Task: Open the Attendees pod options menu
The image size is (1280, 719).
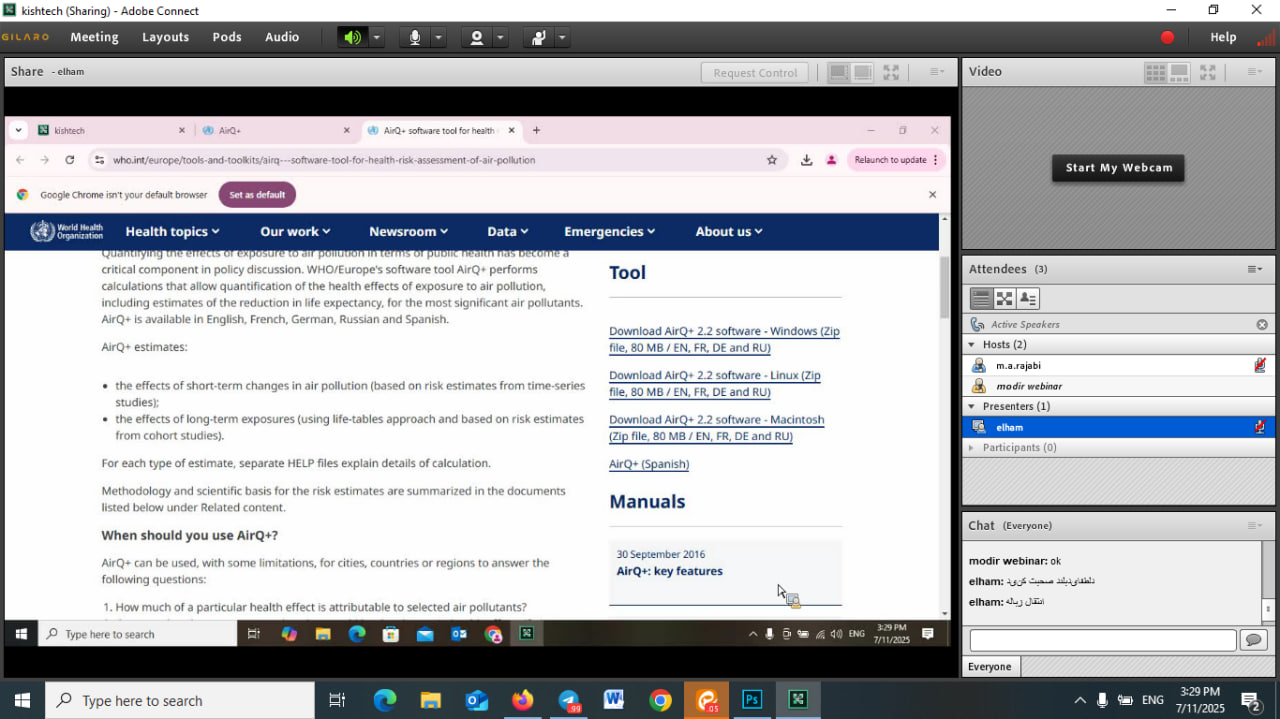Action: coord(1254,269)
